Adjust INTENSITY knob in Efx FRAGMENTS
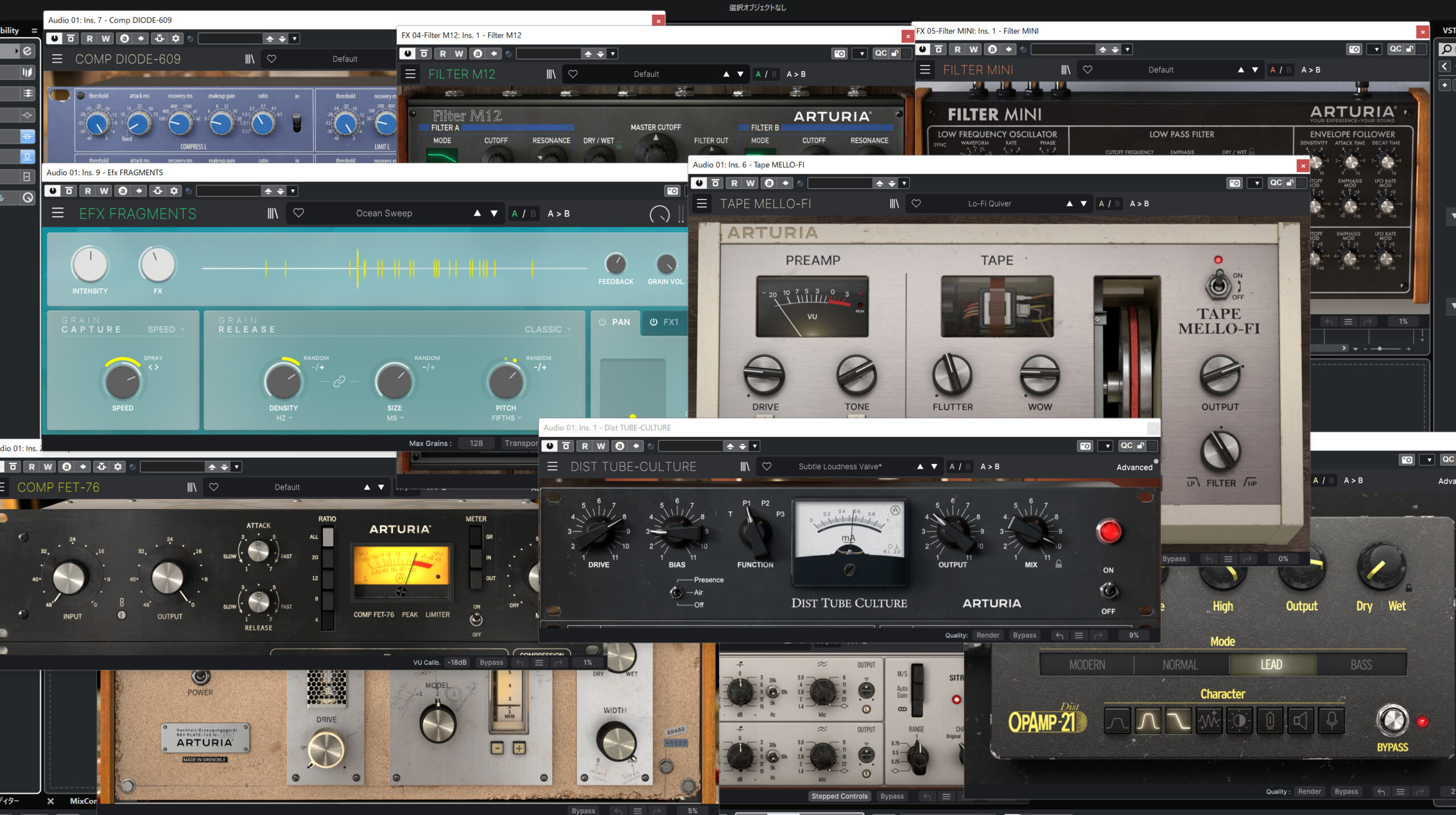This screenshot has height=815, width=1456. pos(89,264)
